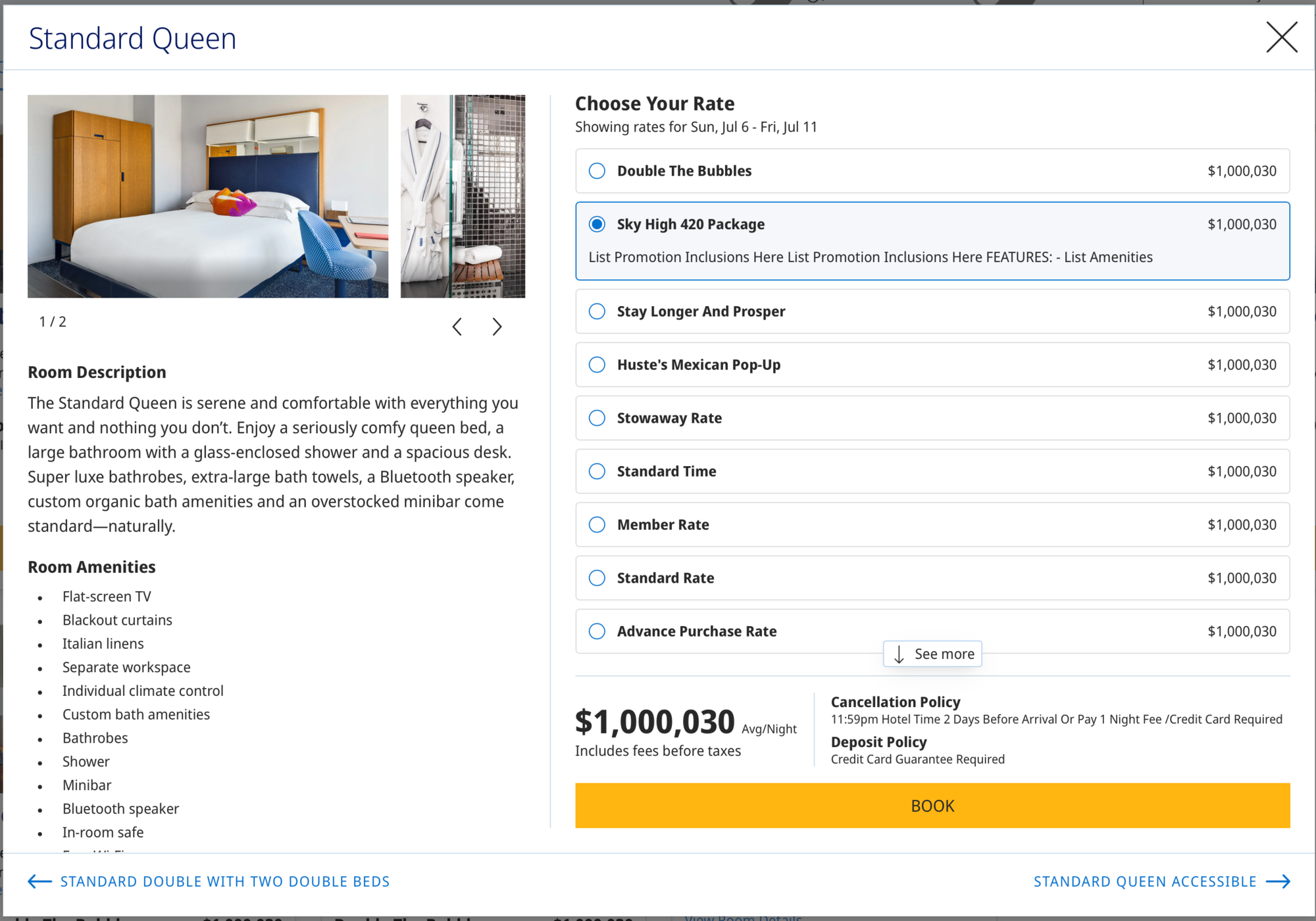Choose the Member Rate radio button
This screenshot has height=921, width=1316.
click(597, 525)
